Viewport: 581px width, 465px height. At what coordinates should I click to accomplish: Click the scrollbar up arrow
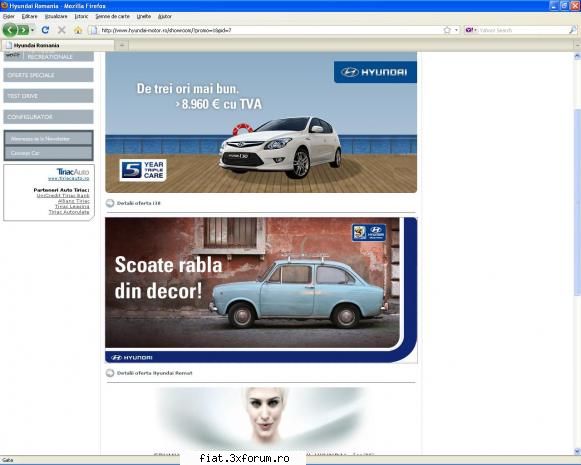pos(577,57)
